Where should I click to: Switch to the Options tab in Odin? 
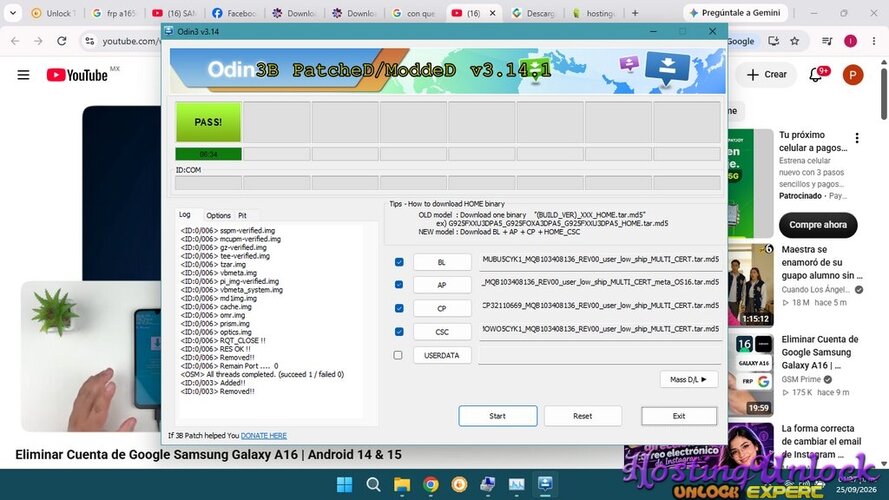click(x=218, y=215)
